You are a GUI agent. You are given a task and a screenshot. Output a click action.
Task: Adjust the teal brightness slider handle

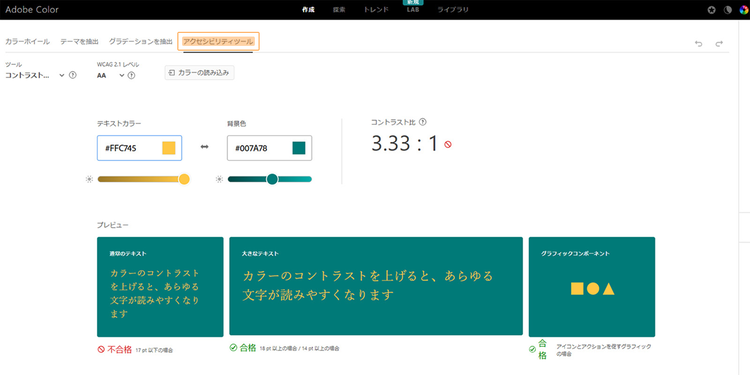point(272,179)
